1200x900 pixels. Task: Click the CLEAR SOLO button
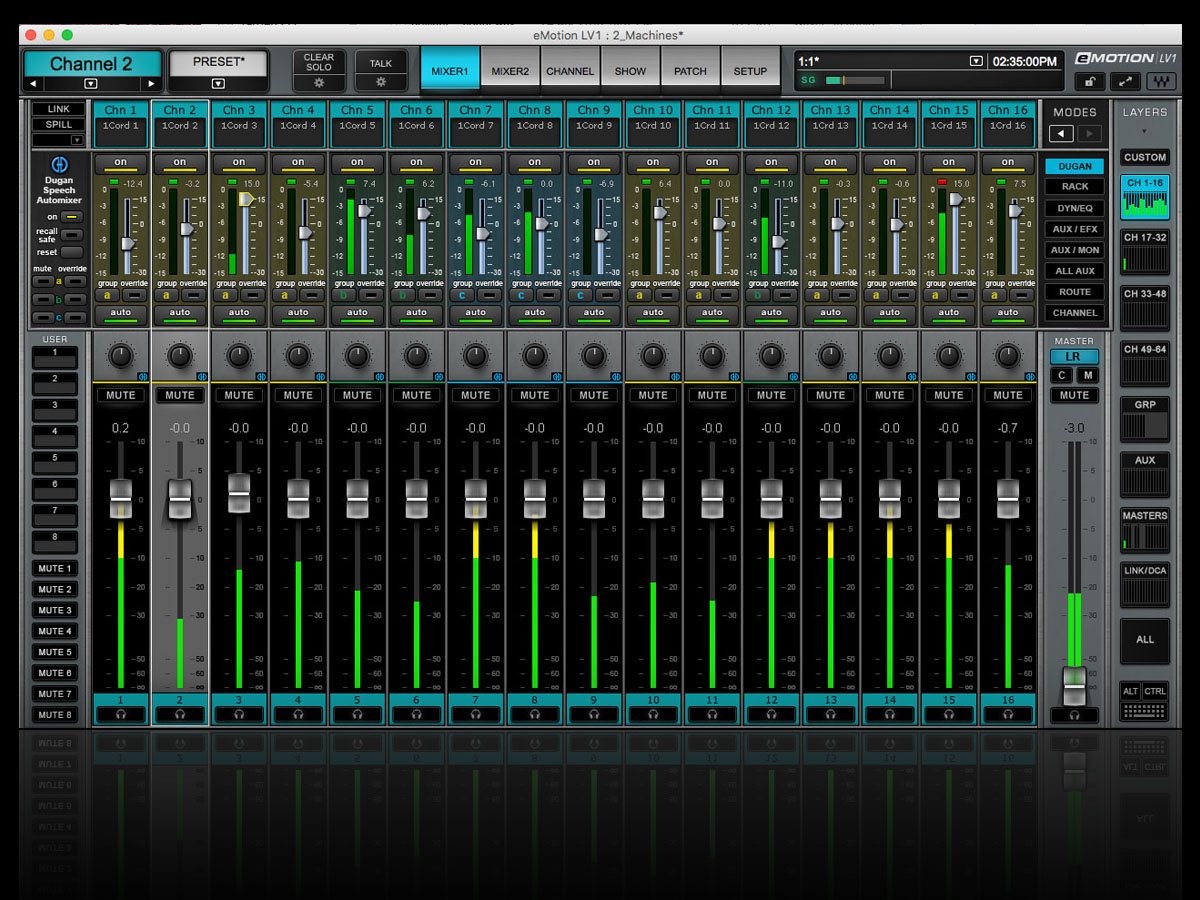coord(319,62)
